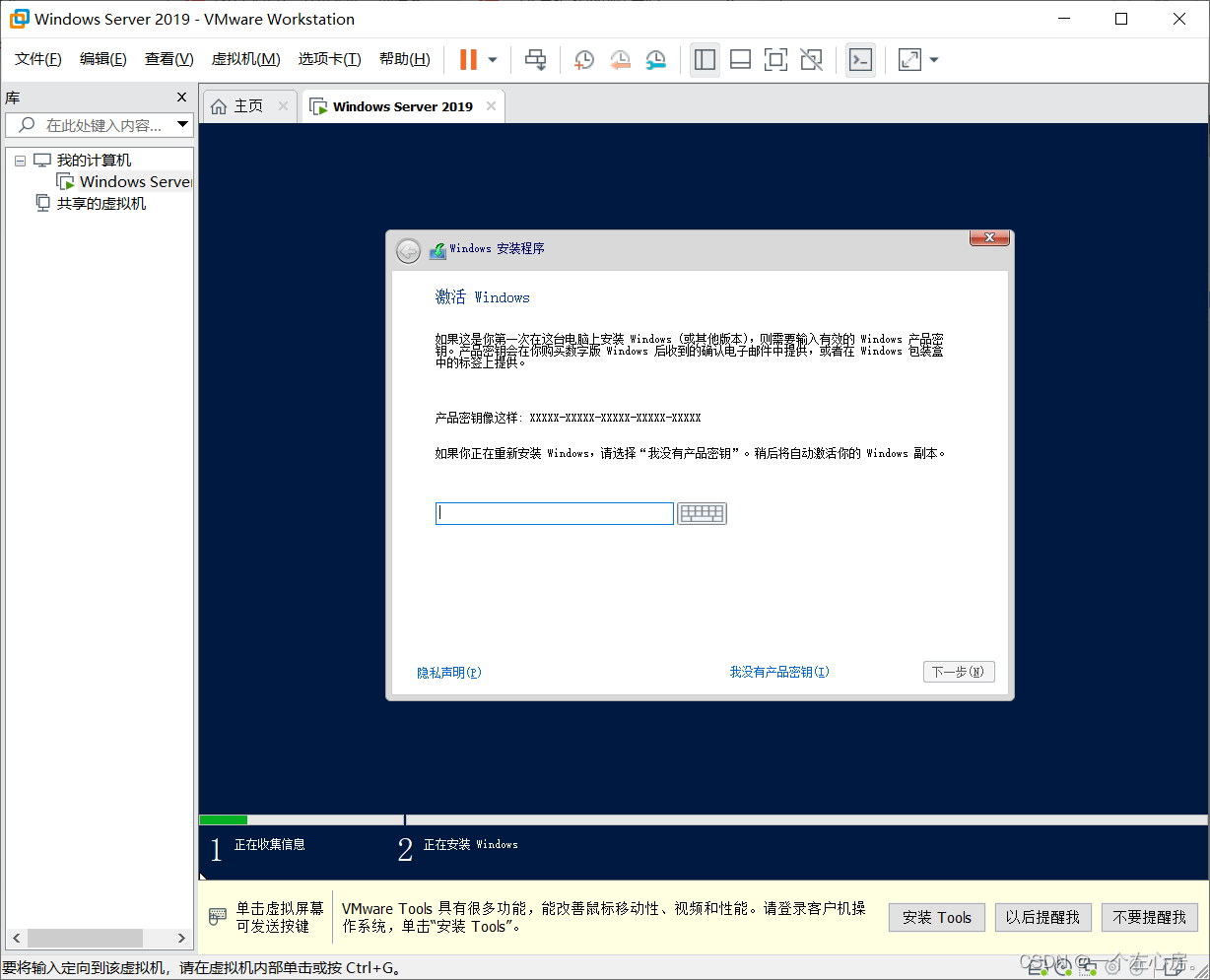Open the dropdown arrow beside the Pause button
Image resolution: width=1210 pixels, height=980 pixels.
coord(493,60)
